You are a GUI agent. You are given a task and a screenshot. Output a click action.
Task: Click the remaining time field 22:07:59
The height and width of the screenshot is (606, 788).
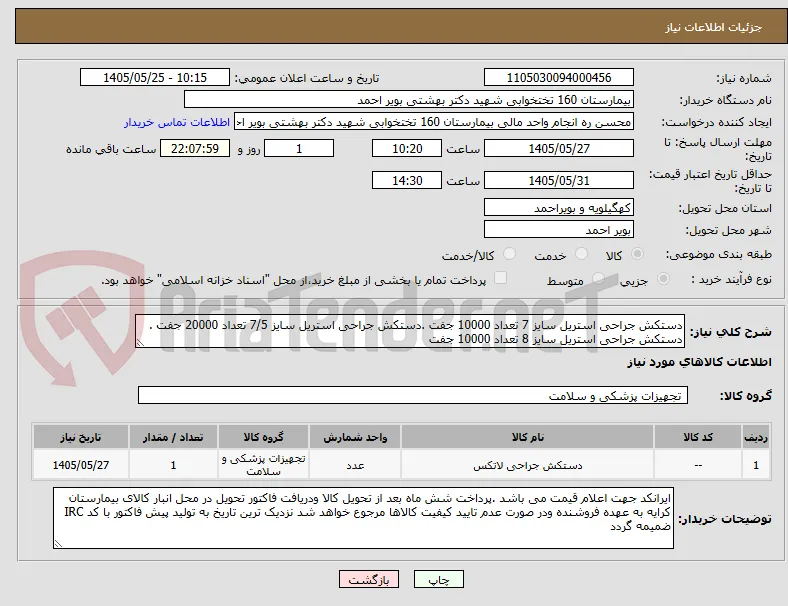(x=195, y=148)
